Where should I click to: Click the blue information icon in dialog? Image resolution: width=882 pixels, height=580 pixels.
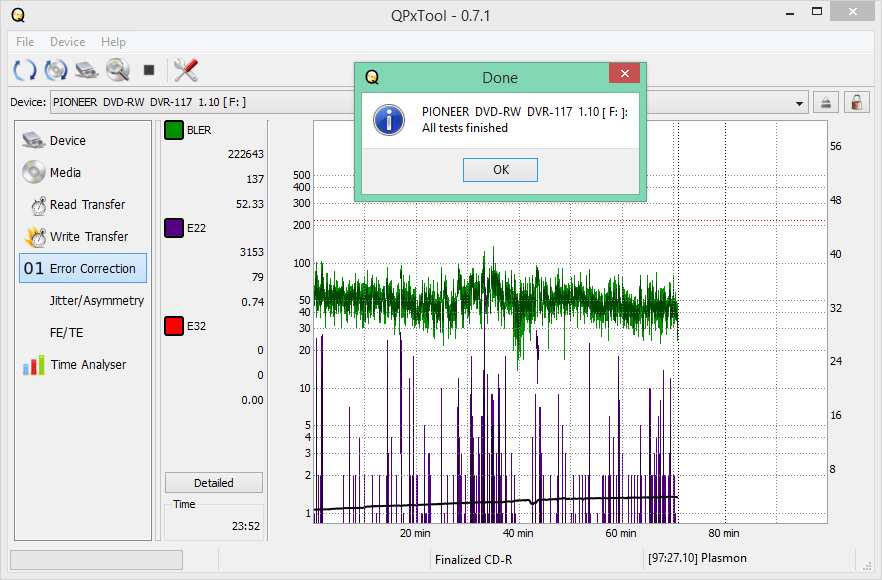click(389, 120)
